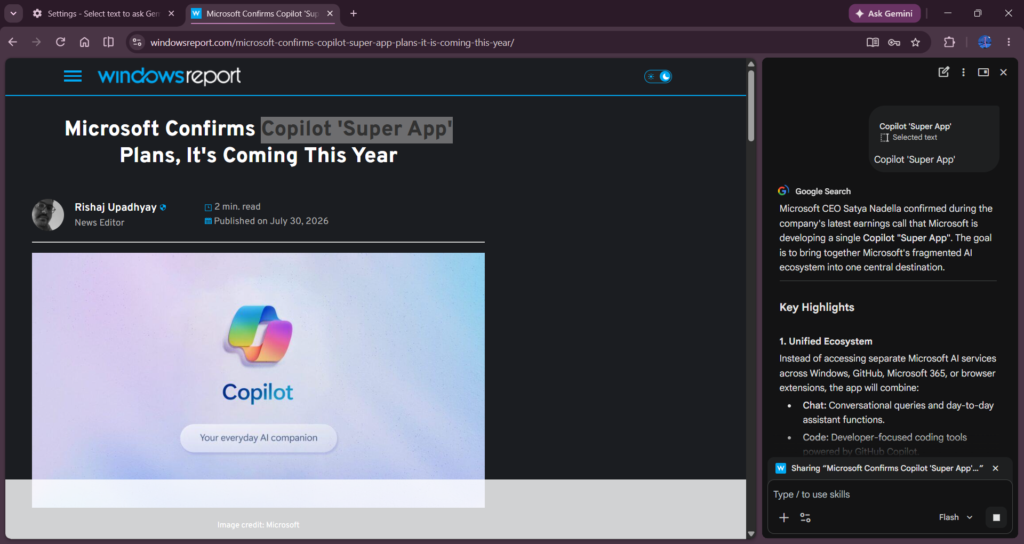Viewport: 1024px width, 544px height.
Task: Expand the tab search dropdown arrow
Action: pos(13,13)
